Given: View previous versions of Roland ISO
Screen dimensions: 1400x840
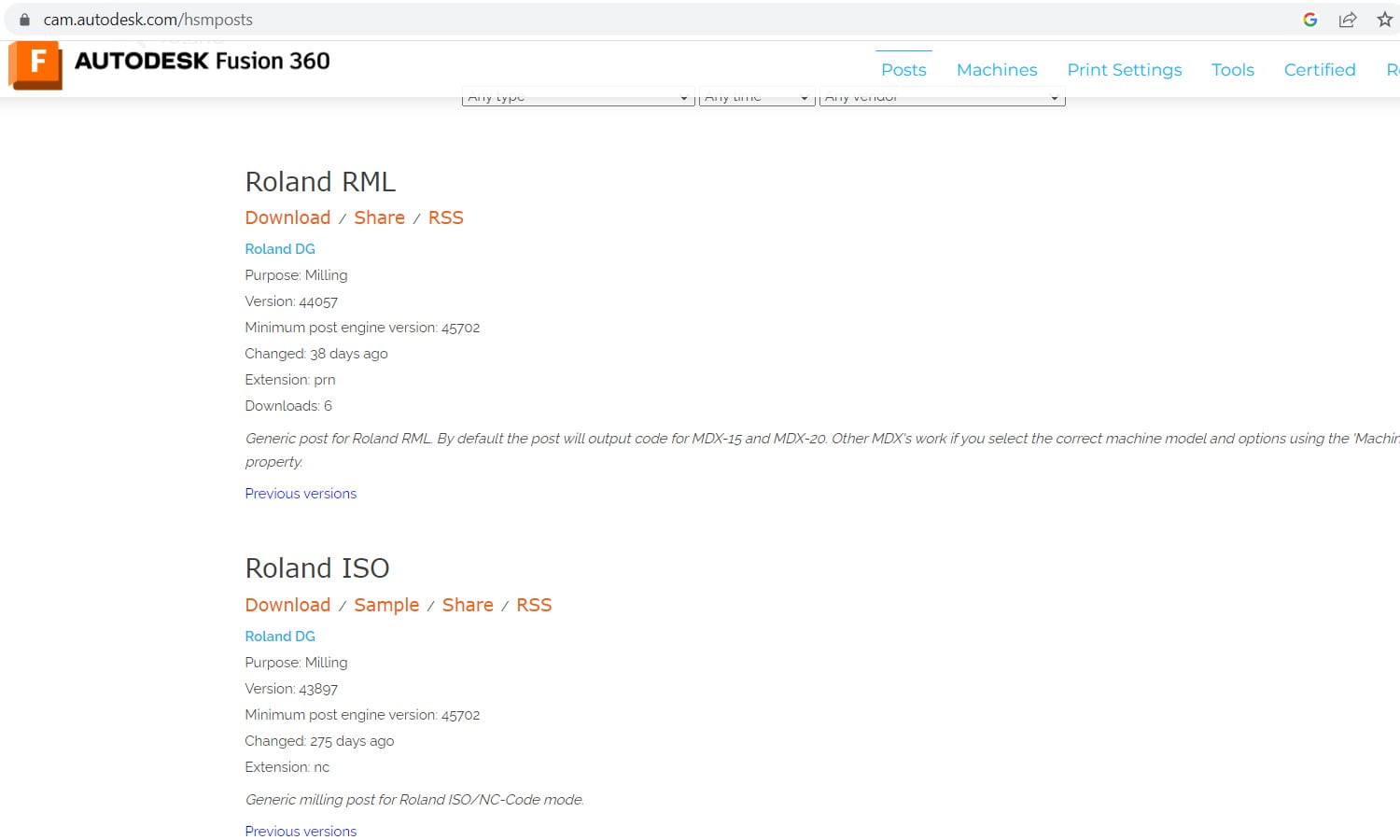Looking at the screenshot, I should [x=301, y=832].
